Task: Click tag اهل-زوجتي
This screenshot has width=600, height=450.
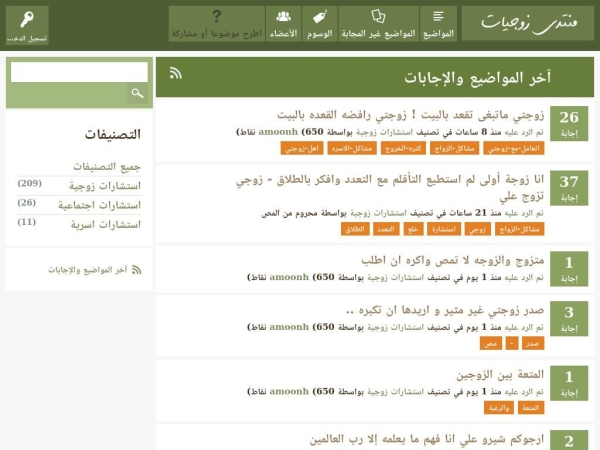Action: click(x=302, y=148)
